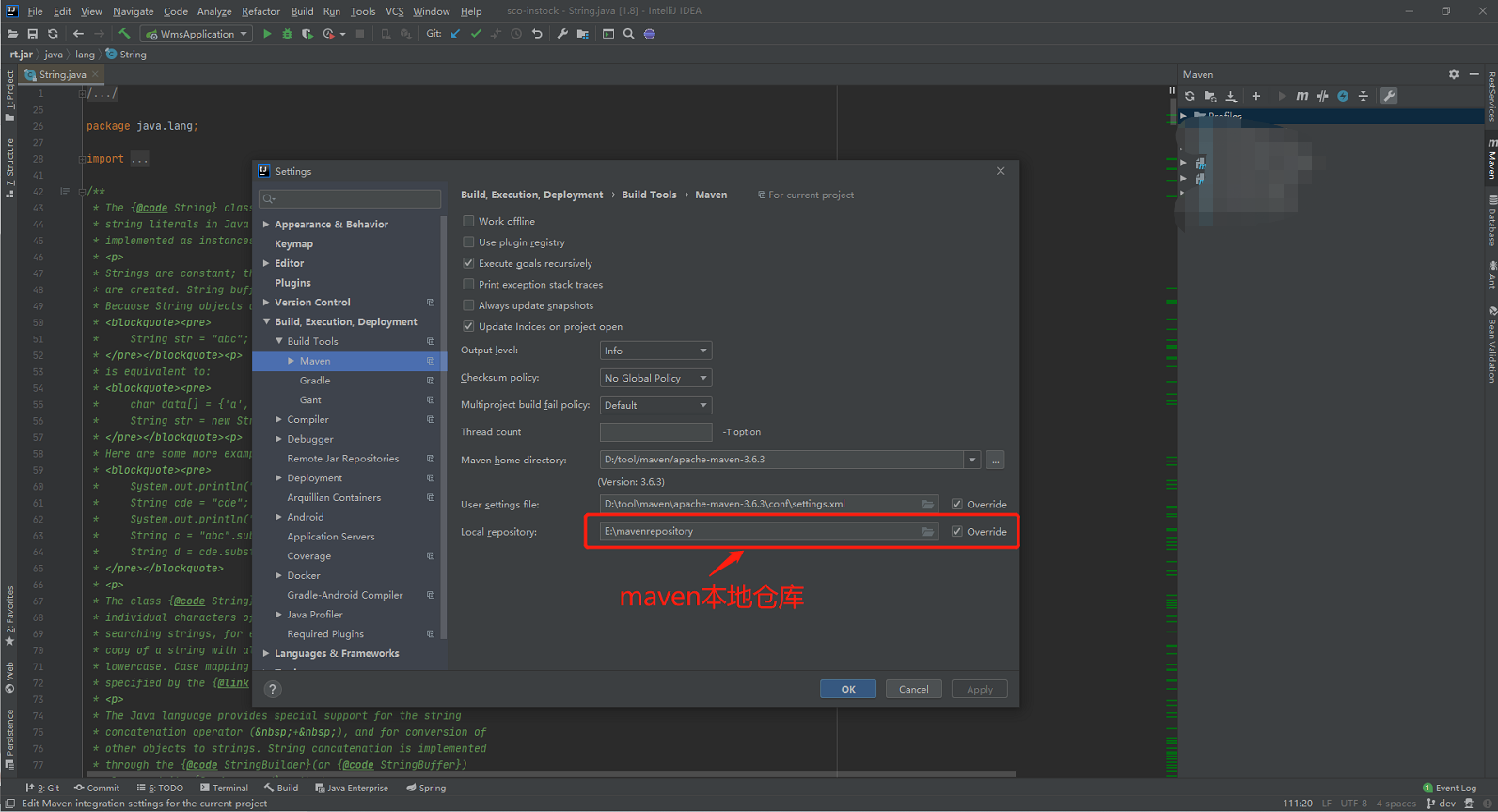Click the Thread count input field
Image resolution: width=1498 pixels, height=812 pixels.
[x=655, y=432]
